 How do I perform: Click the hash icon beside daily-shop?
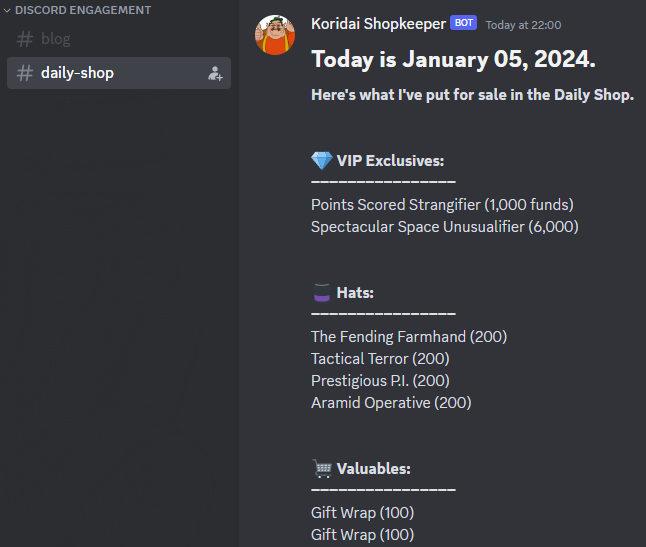pyautogui.click(x=25, y=73)
